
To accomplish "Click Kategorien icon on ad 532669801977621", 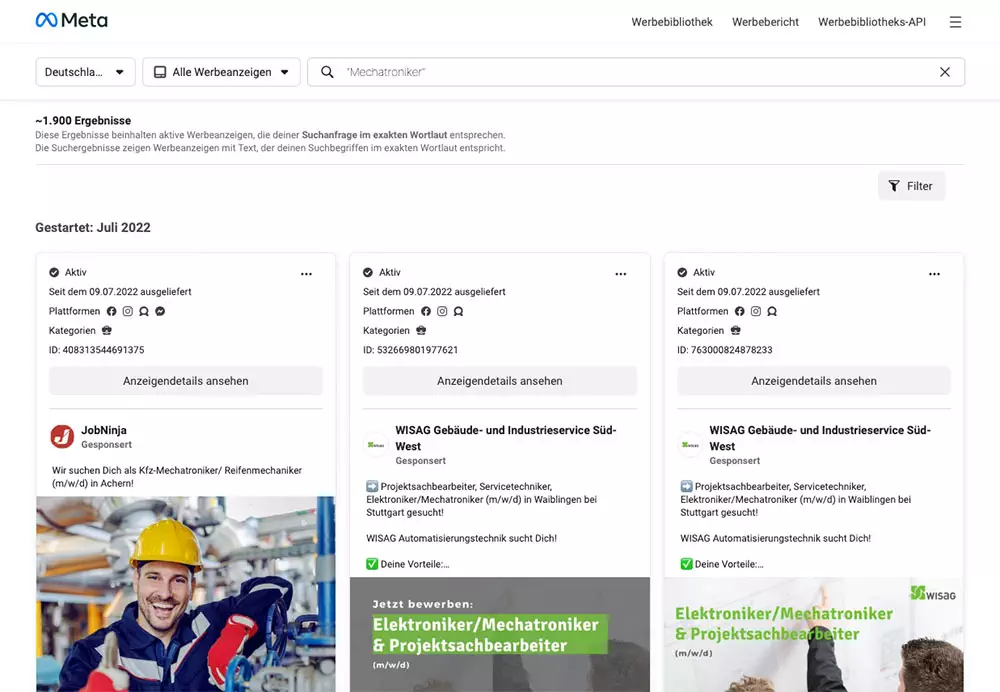I will click(421, 330).
